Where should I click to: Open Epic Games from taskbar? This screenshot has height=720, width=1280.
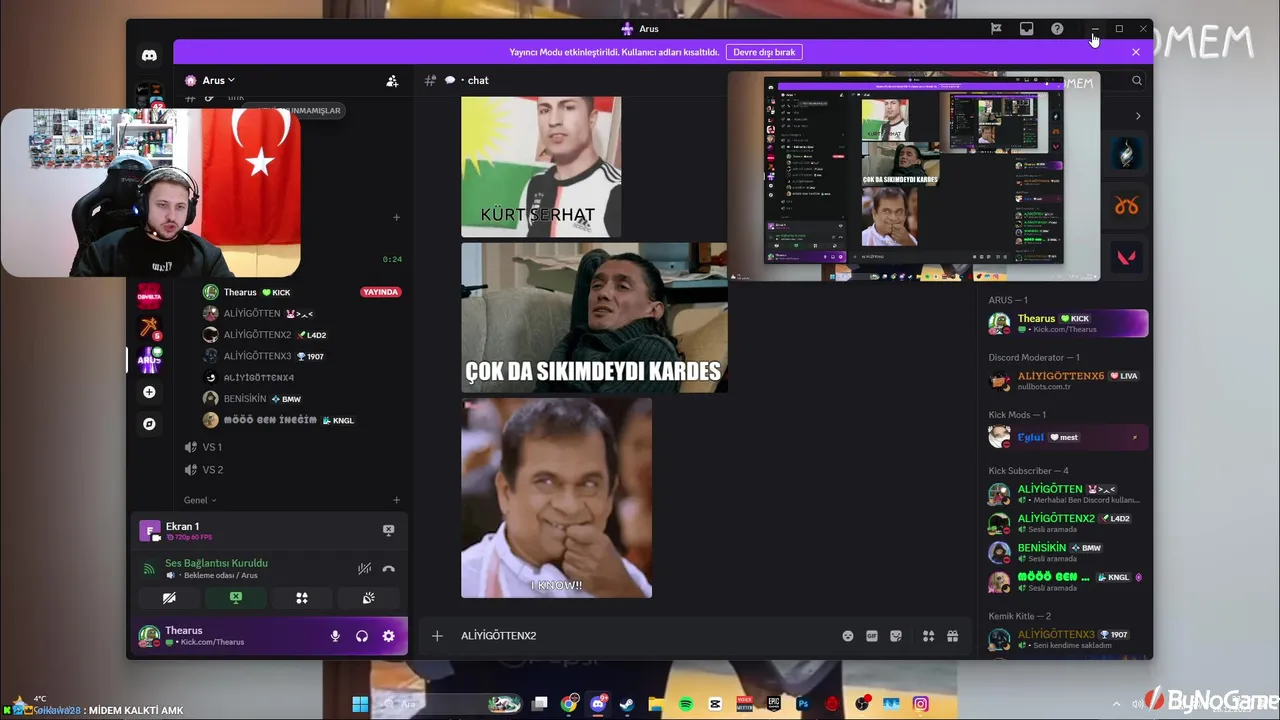pyautogui.click(x=774, y=704)
